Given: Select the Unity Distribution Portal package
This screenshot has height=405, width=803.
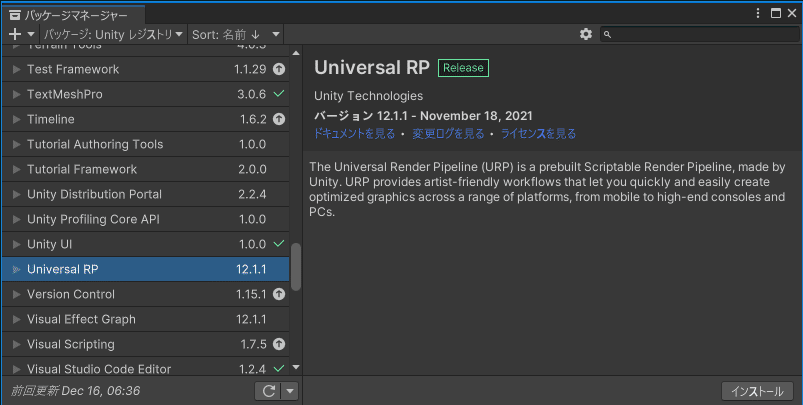Looking at the screenshot, I should point(146,195).
